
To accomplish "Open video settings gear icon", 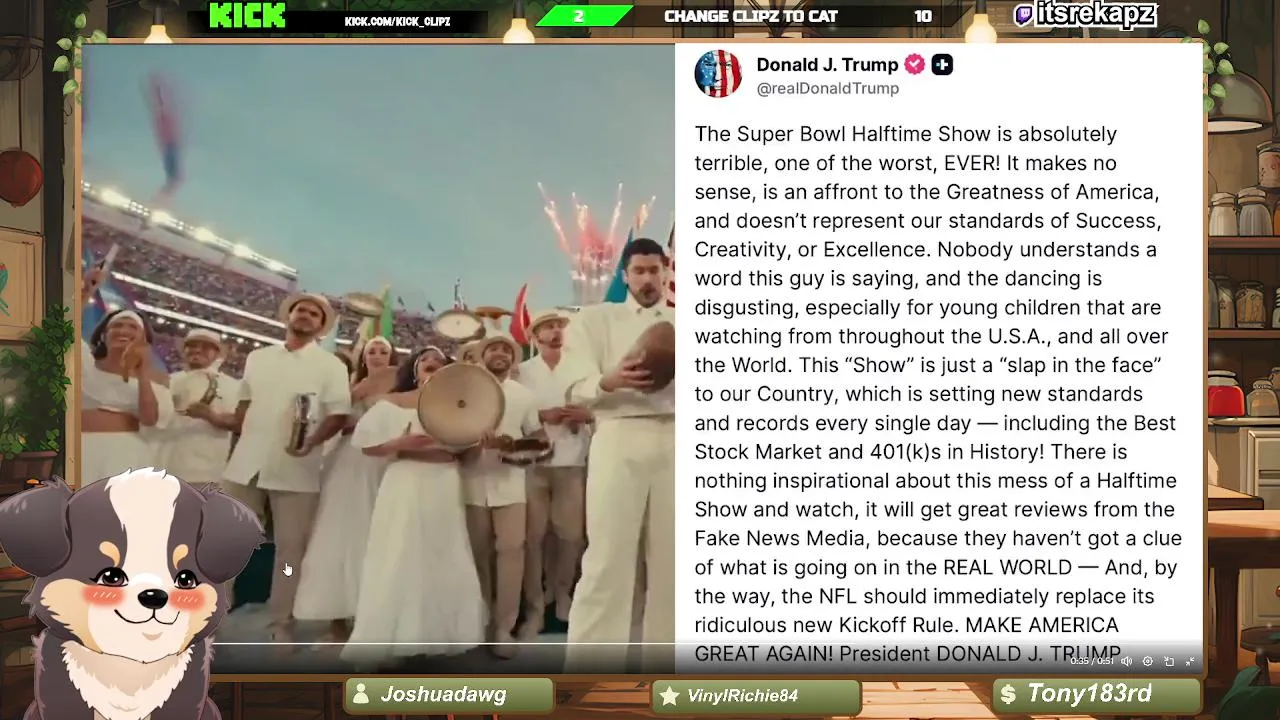I will point(1148,661).
